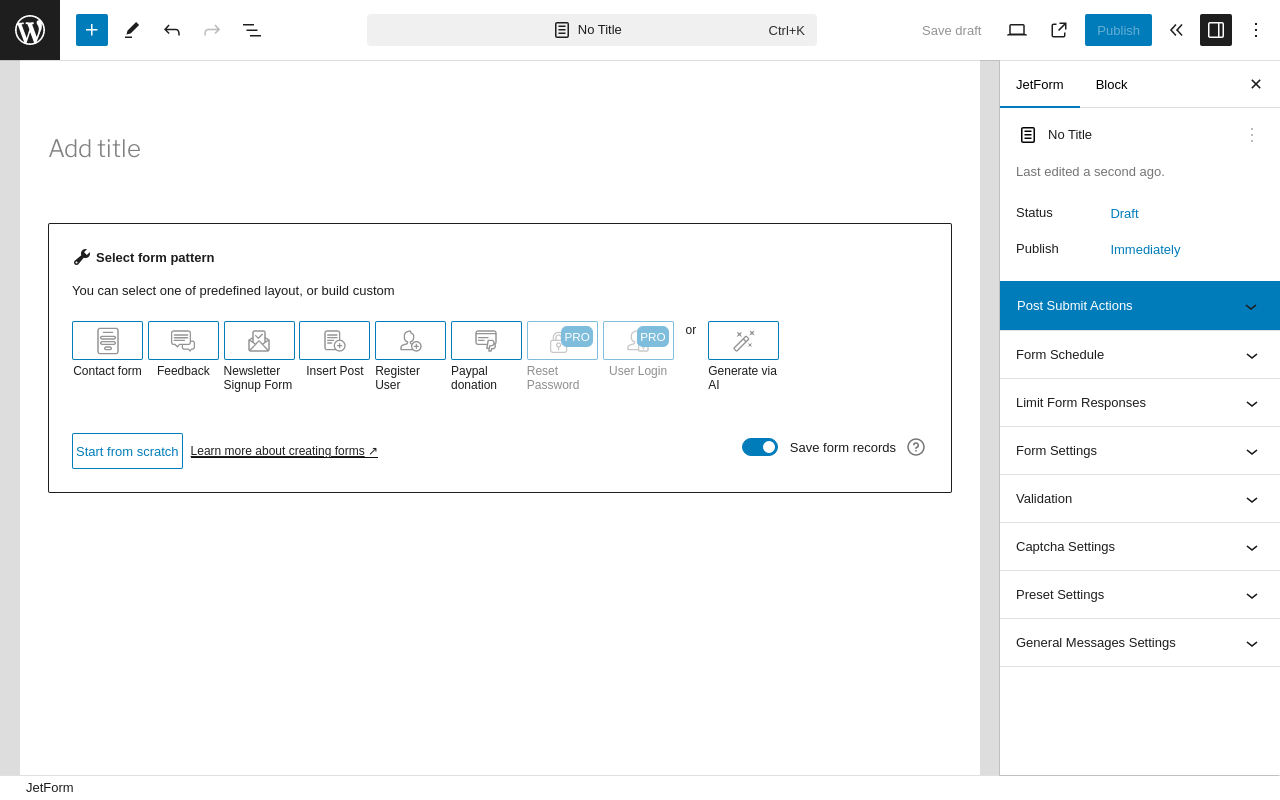Redo the last undone change

click(212, 30)
